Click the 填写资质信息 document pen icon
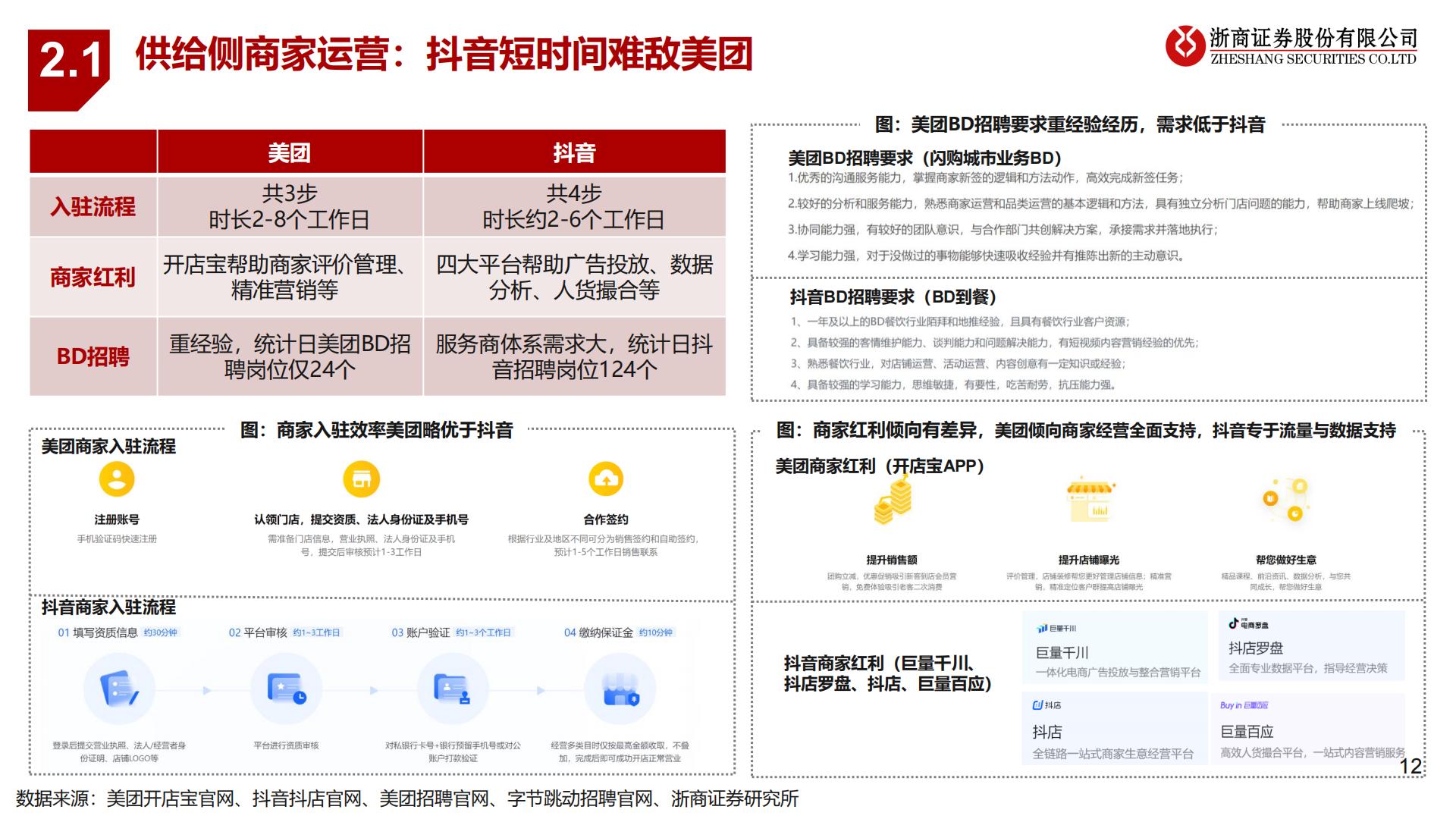Screen dimensions: 1456x819 pos(119,689)
